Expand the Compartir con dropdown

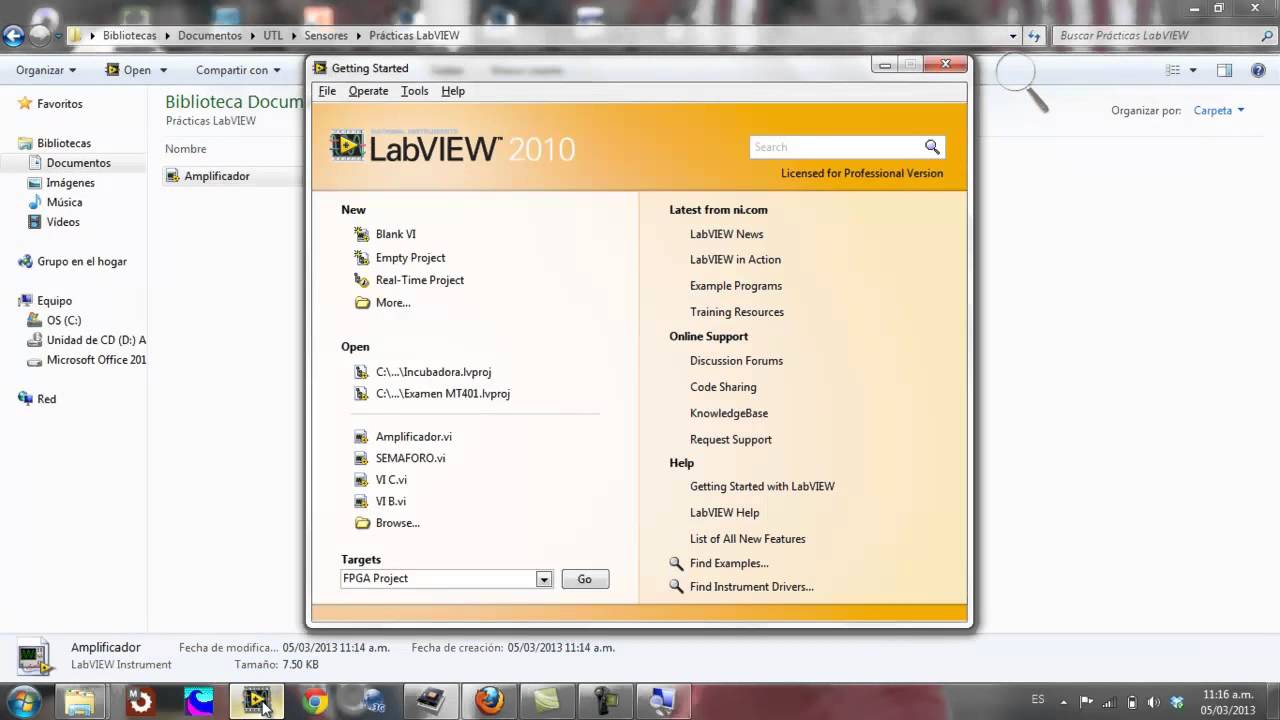tap(238, 70)
